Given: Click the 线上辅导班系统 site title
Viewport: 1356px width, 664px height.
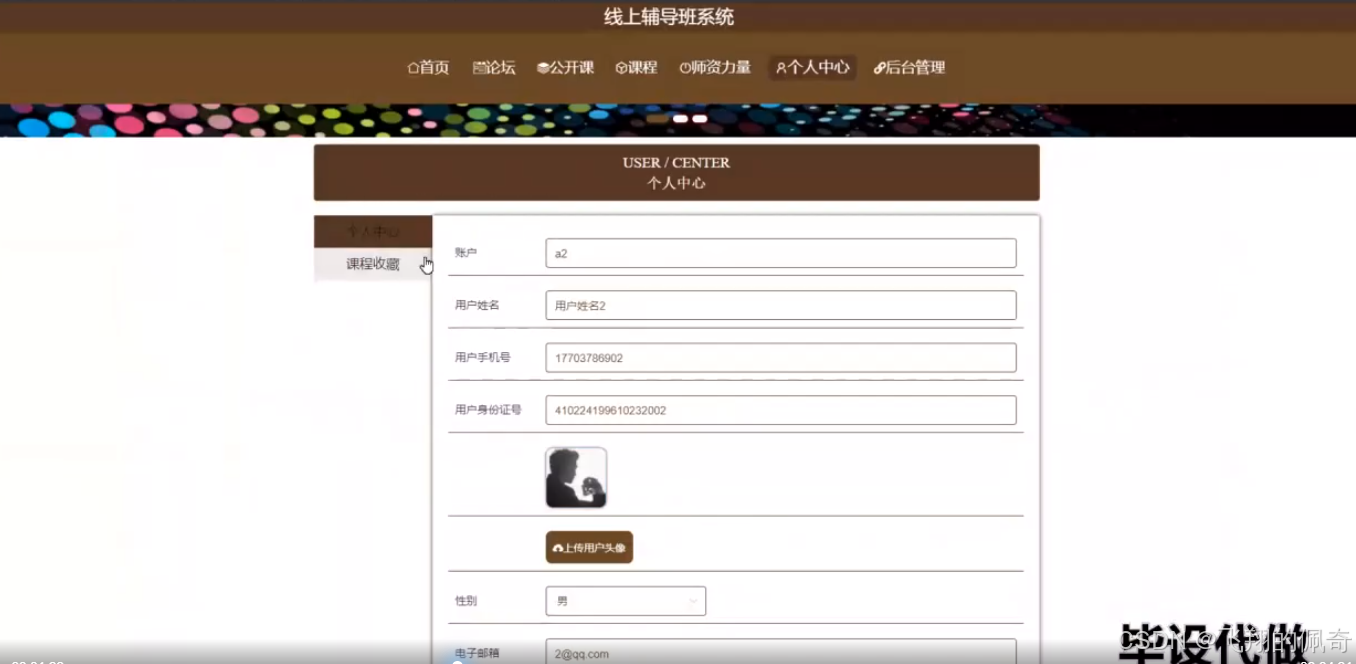Looking at the screenshot, I should click(669, 17).
